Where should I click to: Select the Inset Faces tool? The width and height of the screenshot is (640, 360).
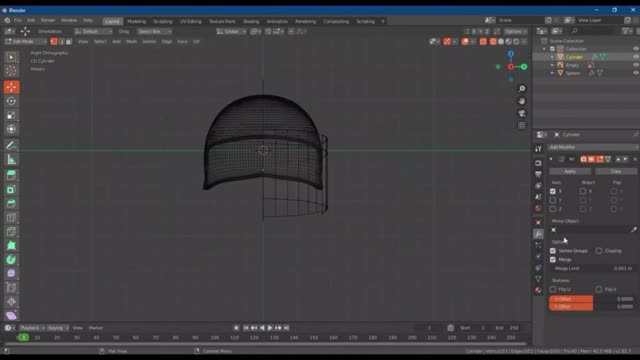pos(11,189)
